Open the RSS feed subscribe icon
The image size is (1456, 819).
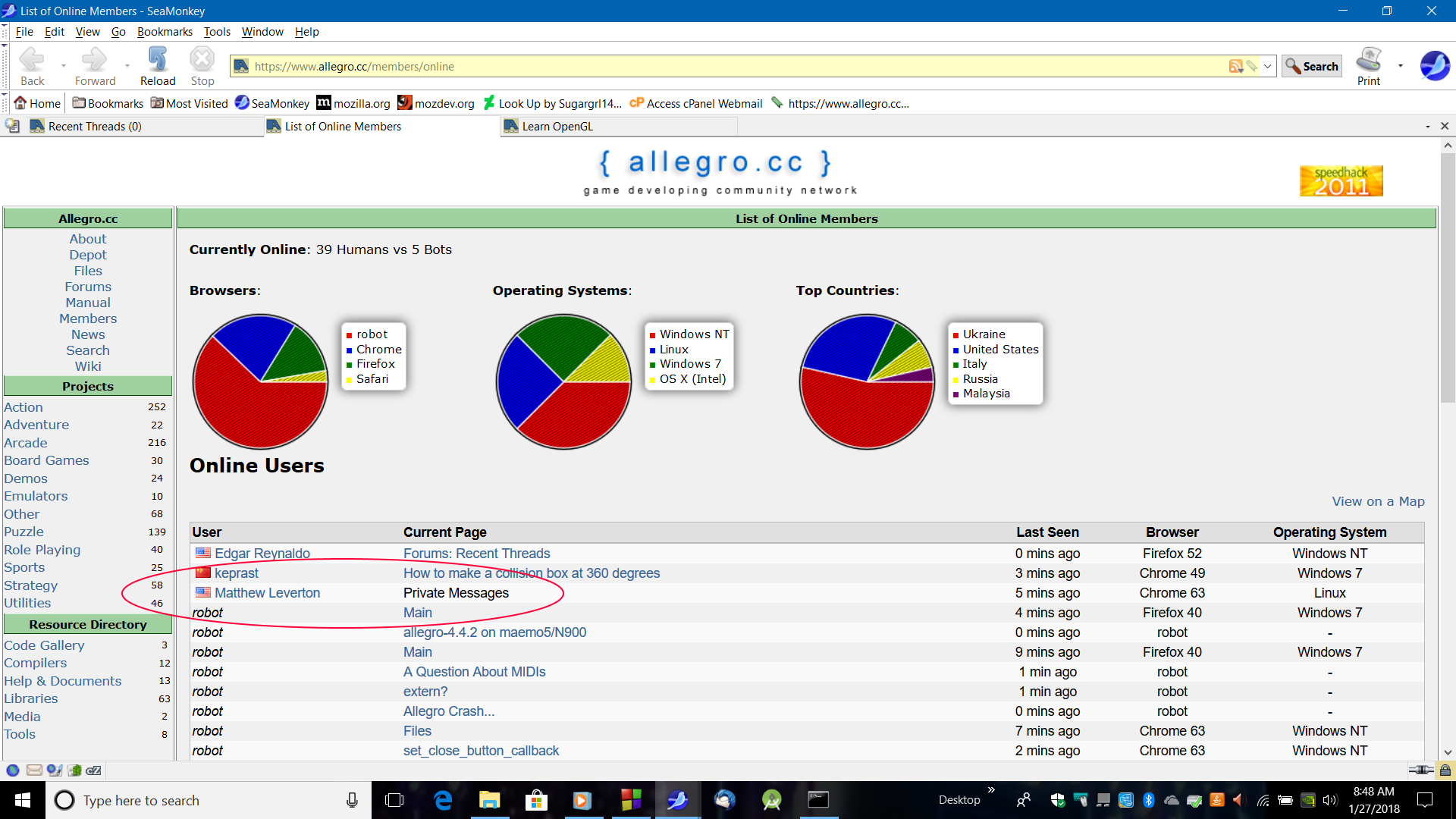(x=1235, y=67)
